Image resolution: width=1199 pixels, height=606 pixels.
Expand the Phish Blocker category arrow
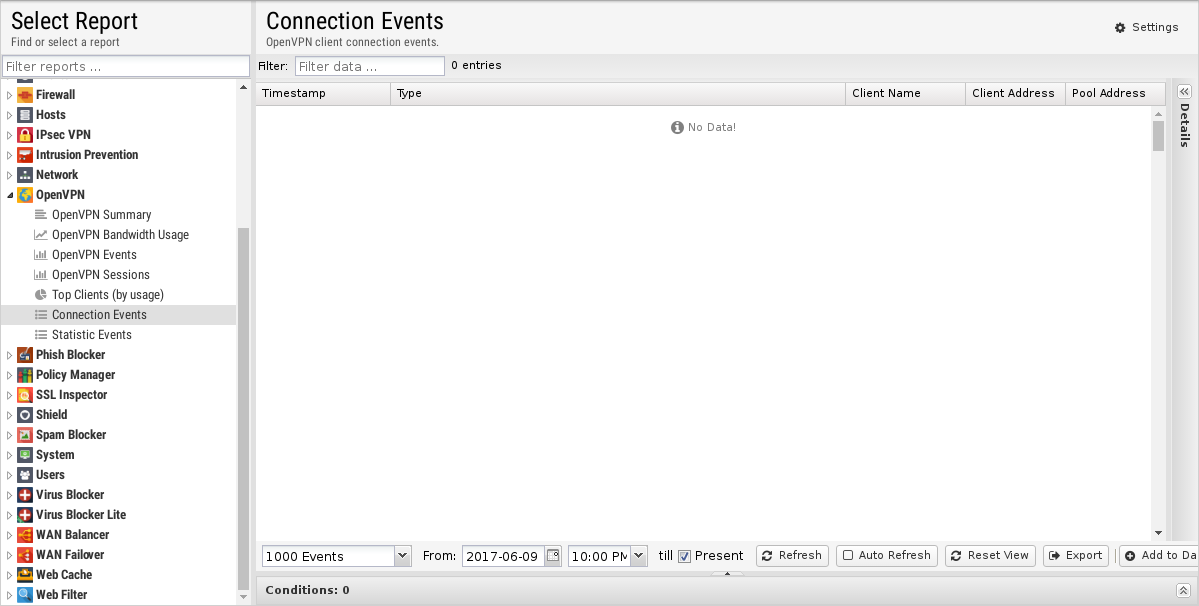click(10, 355)
